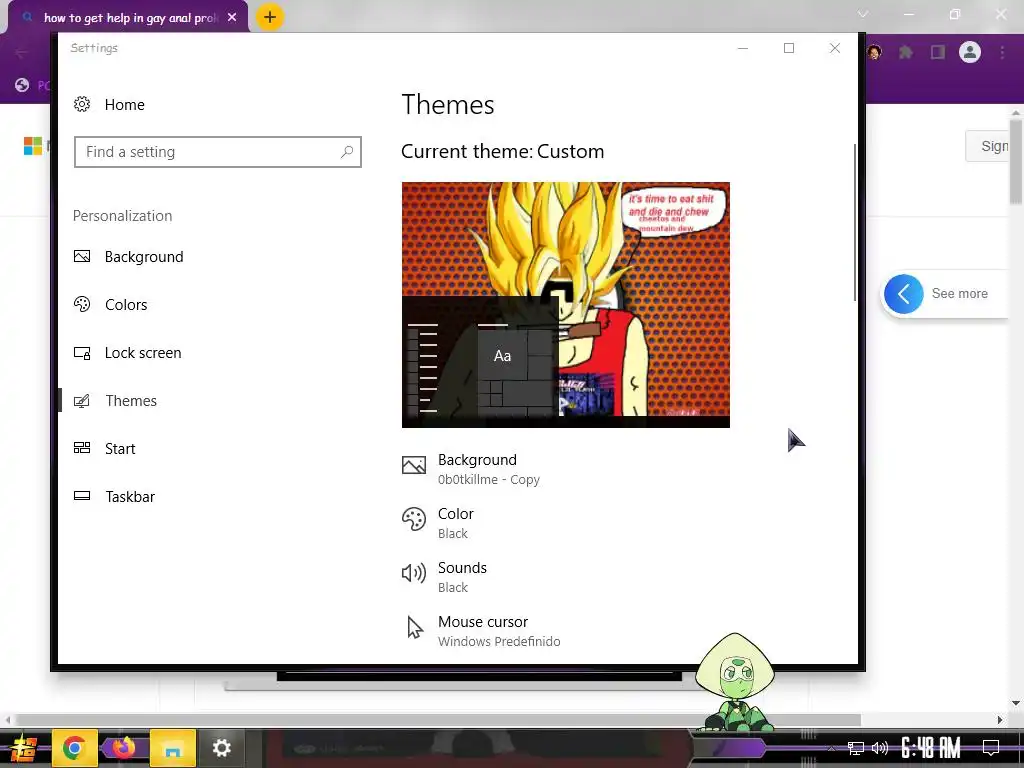Open theme Color setting Black
This screenshot has height=768, width=1024.
pyautogui.click(x=455, y=523)
